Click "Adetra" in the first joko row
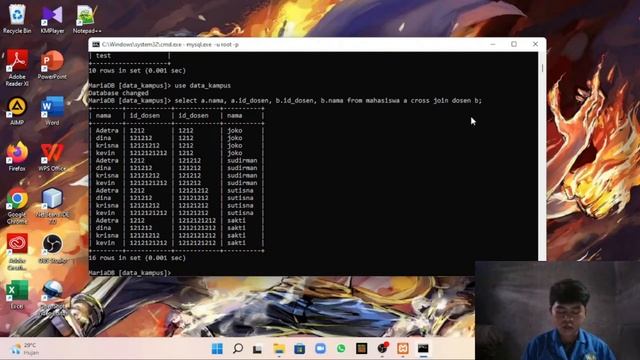 (107, 131)
